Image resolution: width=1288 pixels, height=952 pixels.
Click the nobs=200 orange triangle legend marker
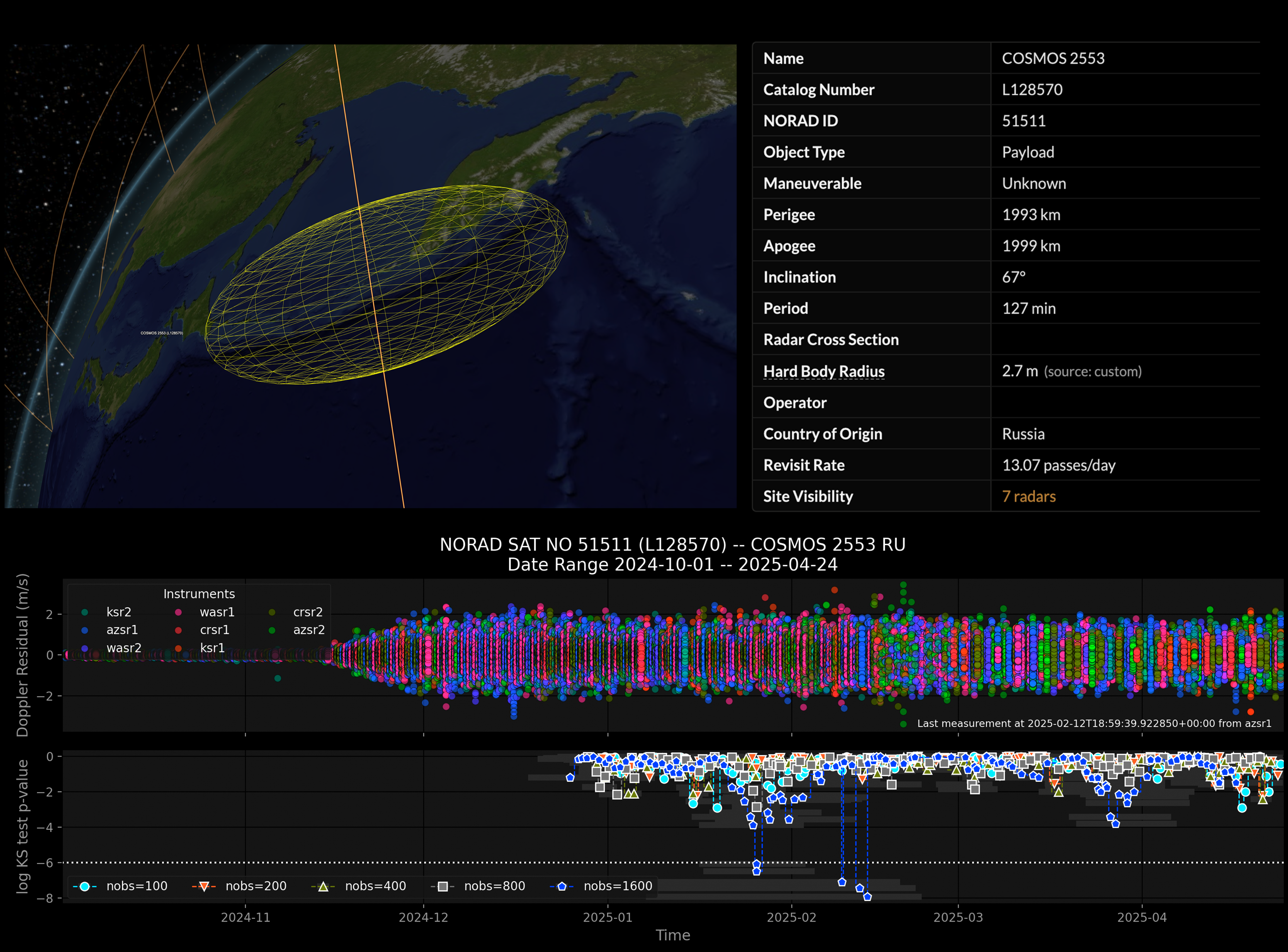203,886
